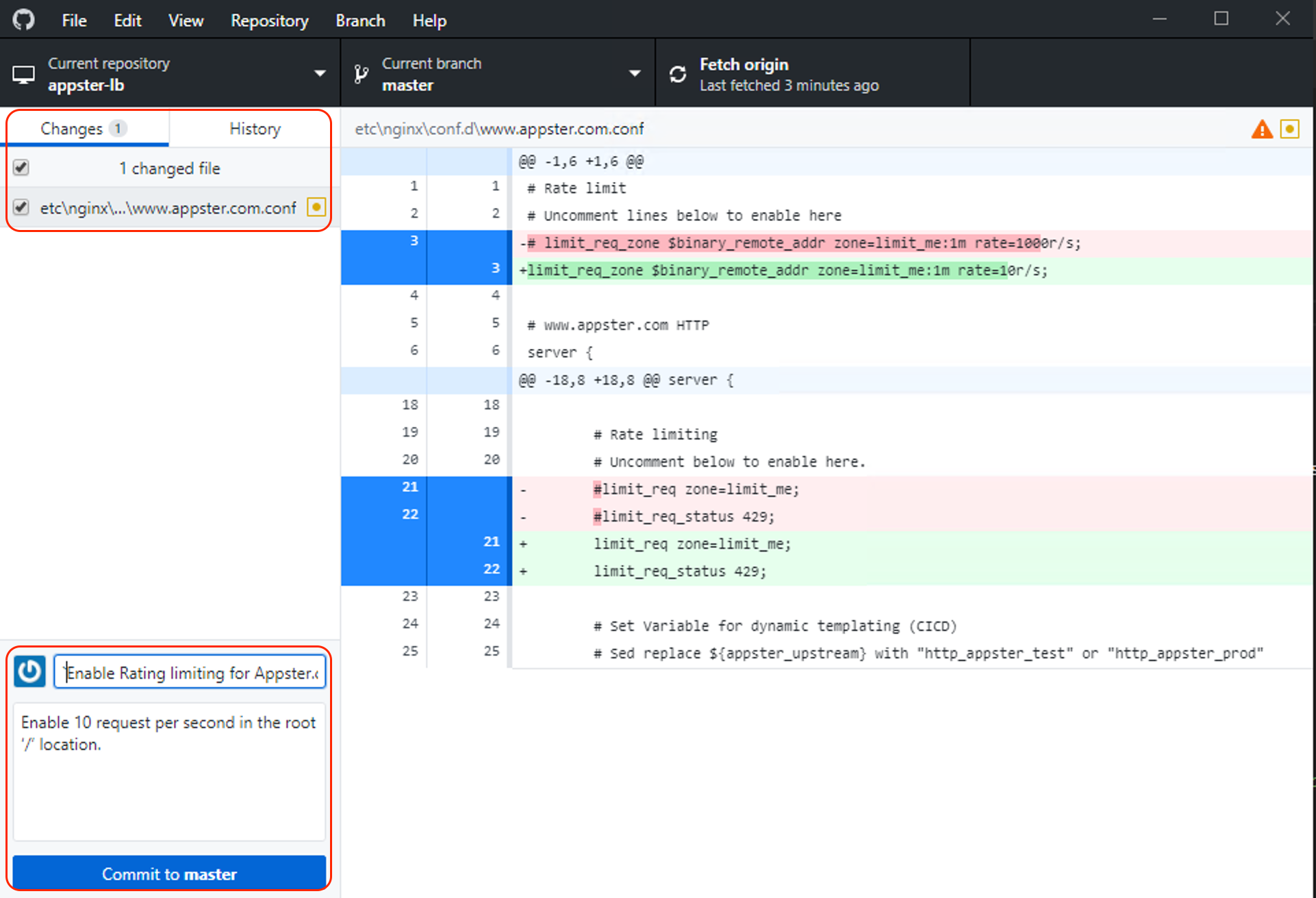Select the www.appster.com.conf file row
Image resolution: width=1316 pixels, height=898 pixels.
169,207
